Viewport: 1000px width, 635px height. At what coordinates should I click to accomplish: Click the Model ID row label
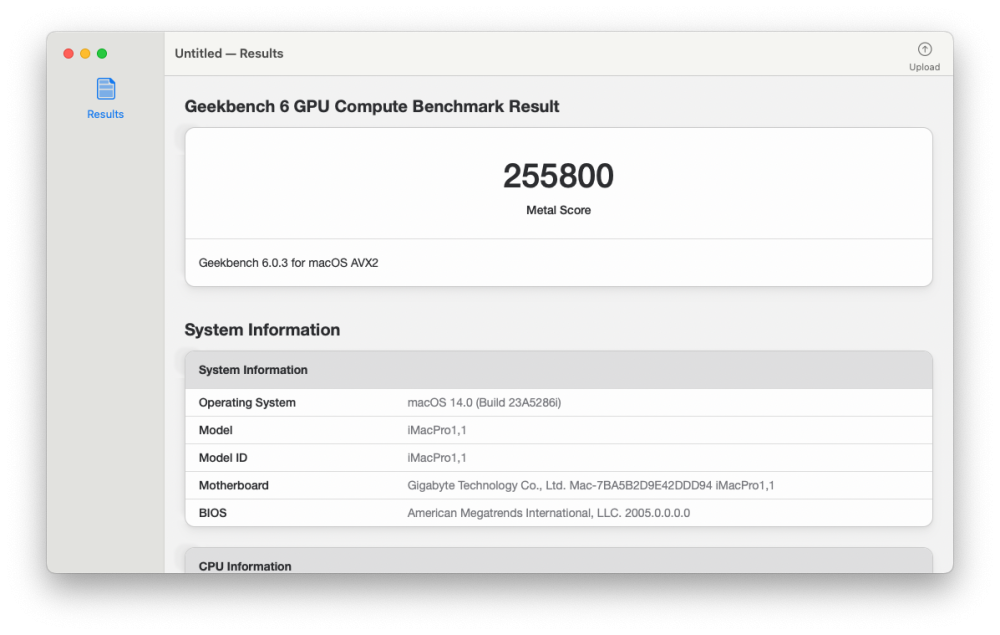point(223,458)
